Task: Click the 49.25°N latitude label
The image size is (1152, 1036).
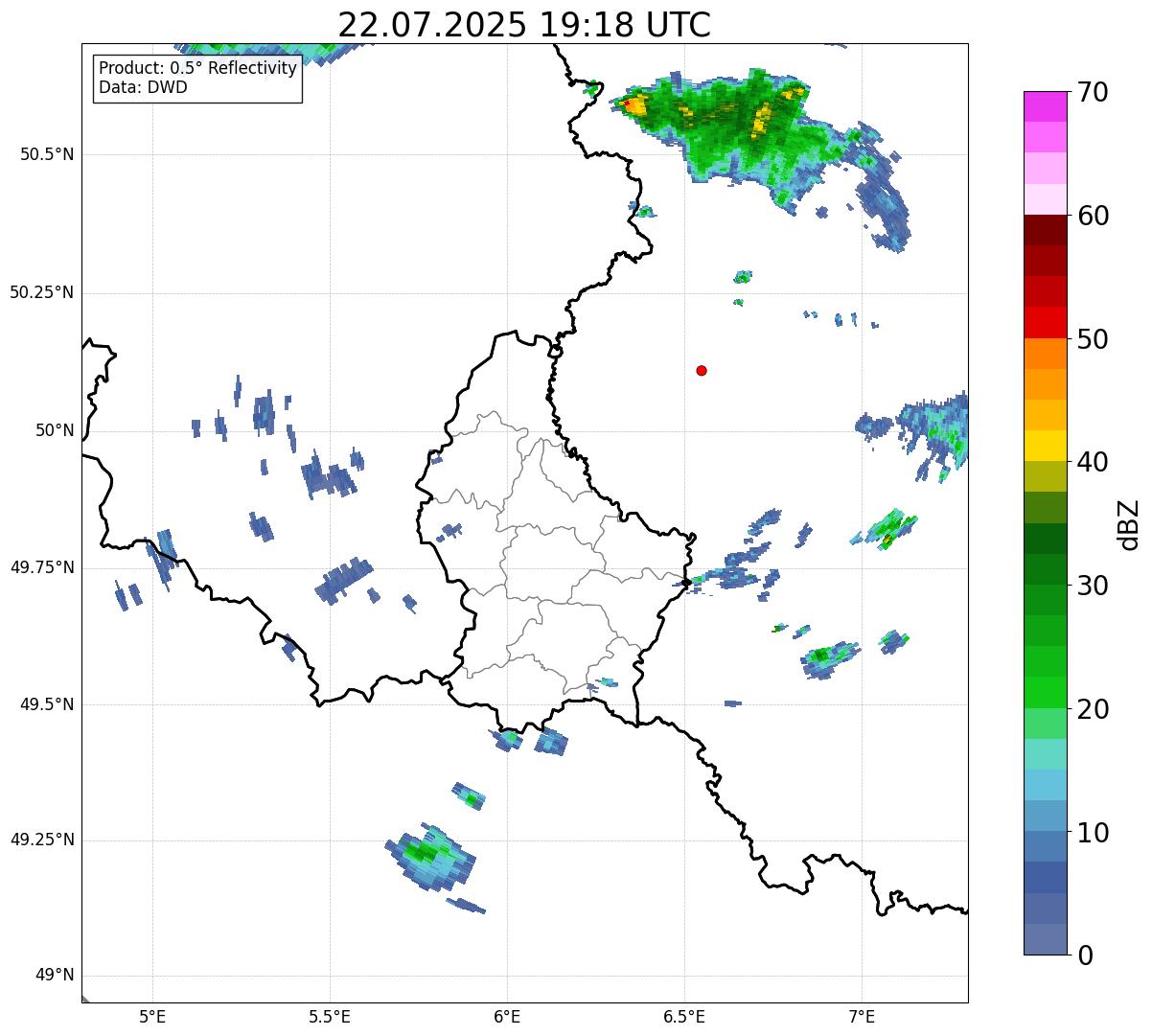Action: [x=41, y=840]
